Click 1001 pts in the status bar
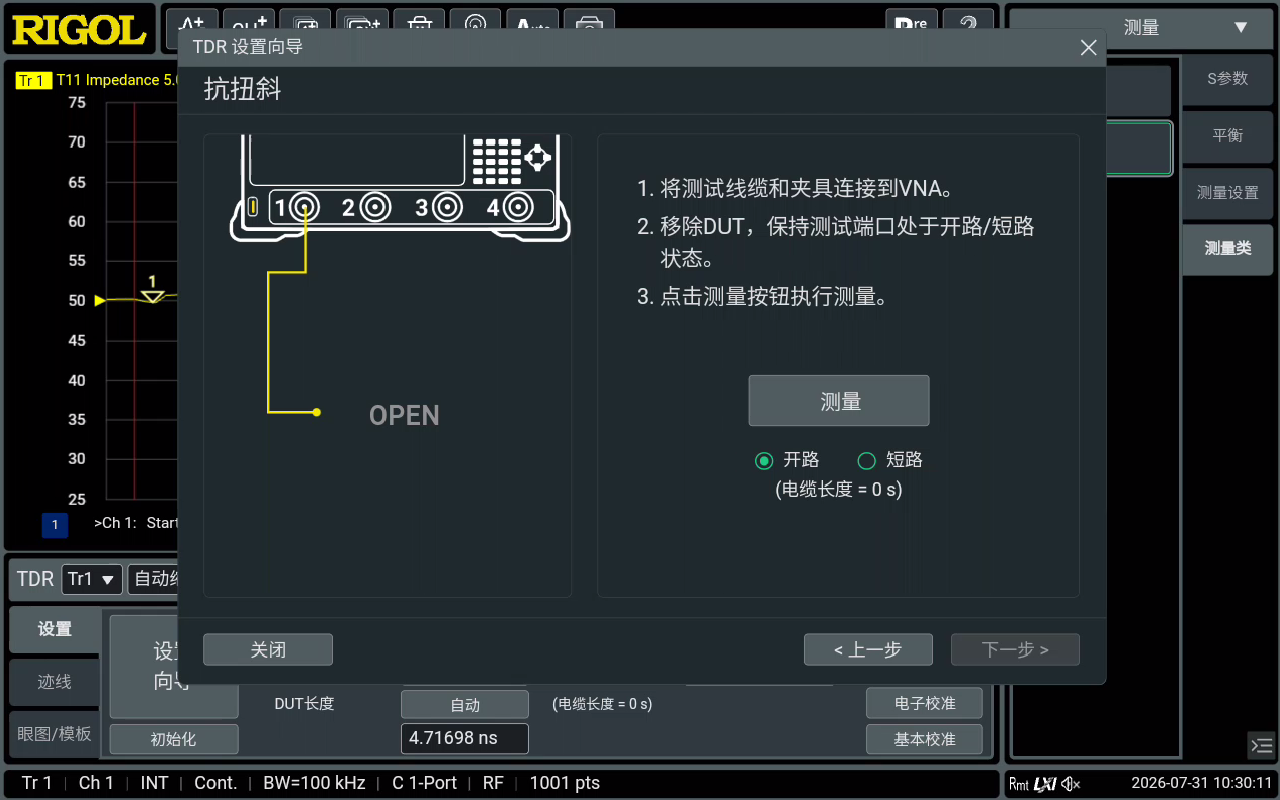This screenshot has height=800, width=1280. pos(565,783)
